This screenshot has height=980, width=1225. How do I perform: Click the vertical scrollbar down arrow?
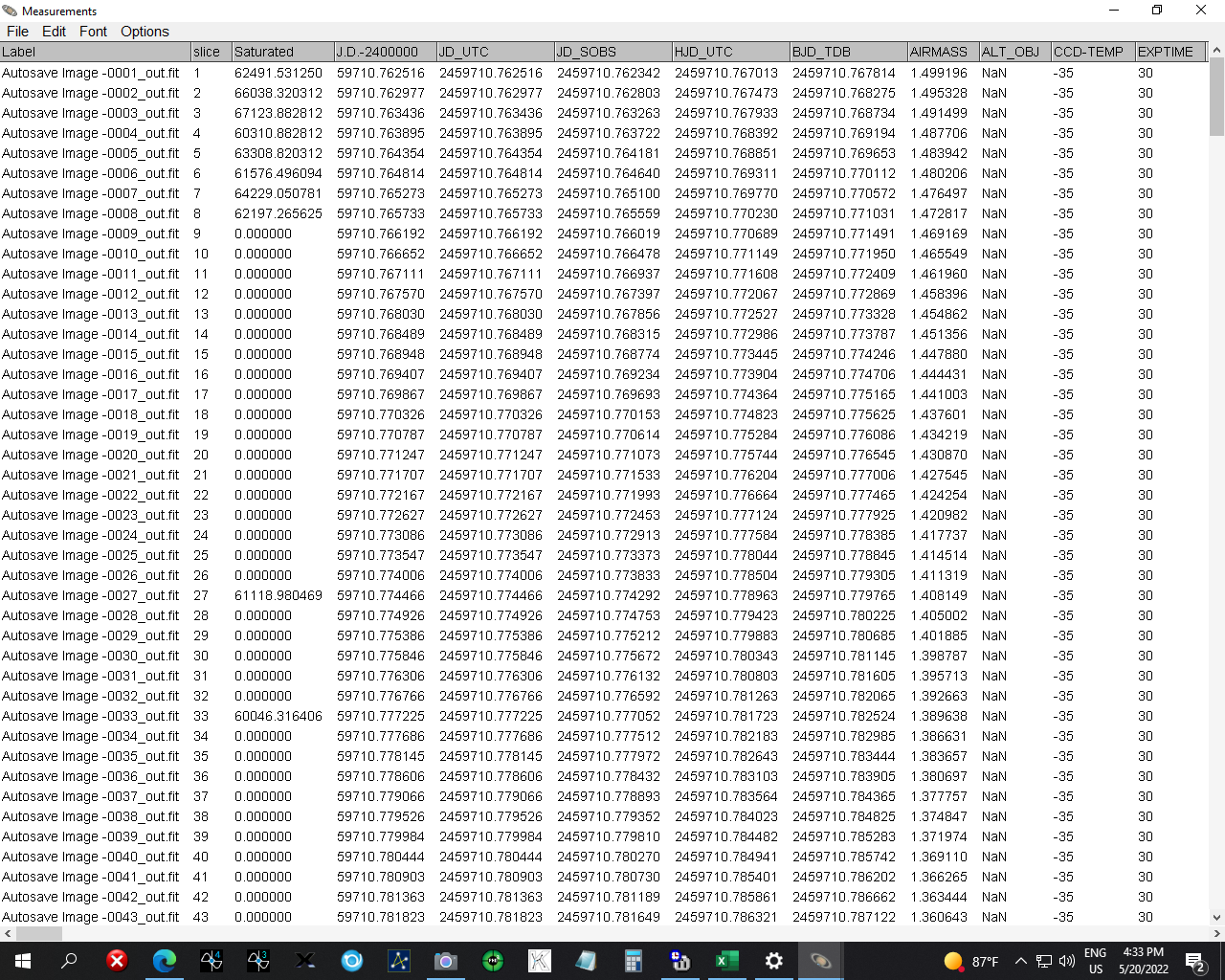1216,917
